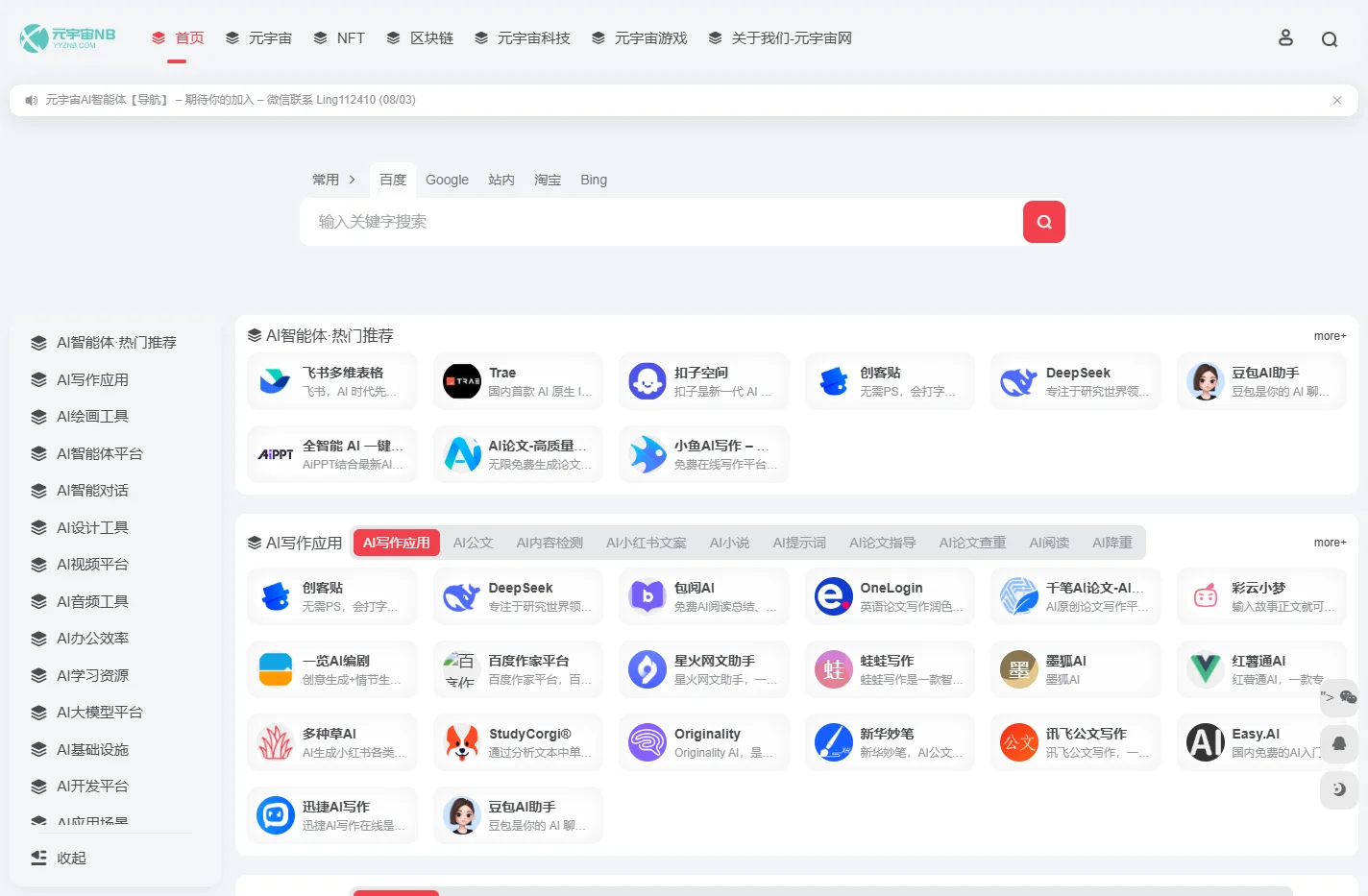Viewport: 1368px width, 896px height.
Task: Open the 墨狐AI icon
Action: point(1019,669)
